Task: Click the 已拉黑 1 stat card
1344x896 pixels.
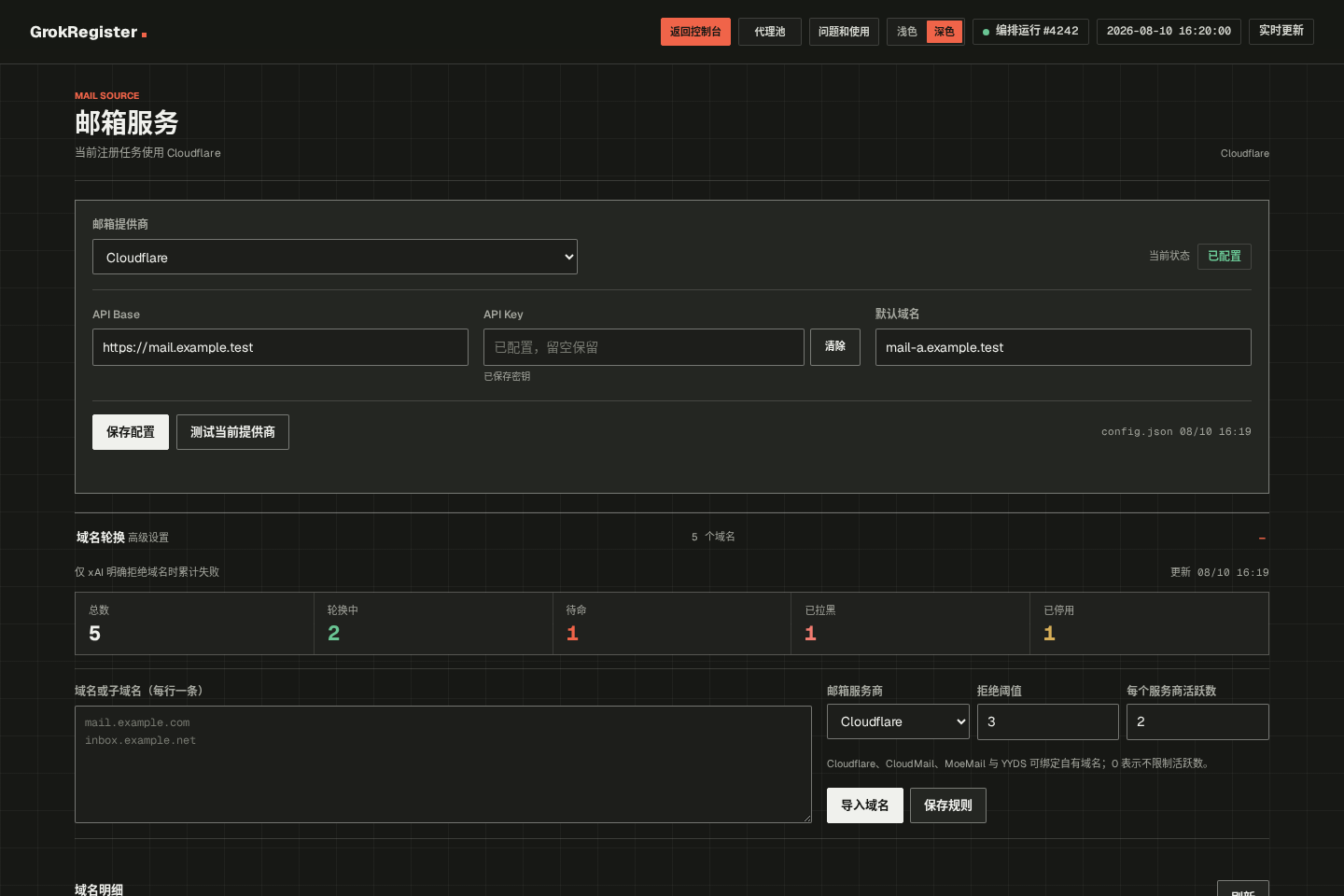Action: tap(910, 623)
